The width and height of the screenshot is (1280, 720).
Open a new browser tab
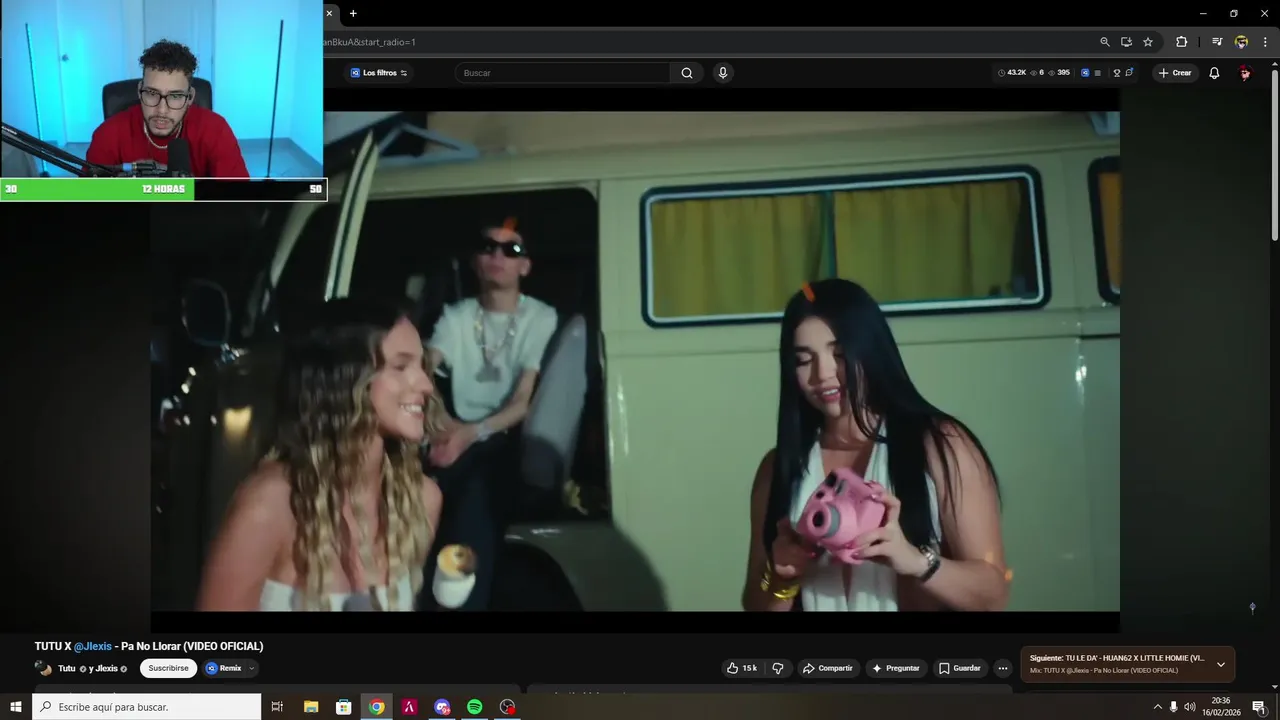tap(353, 13)
